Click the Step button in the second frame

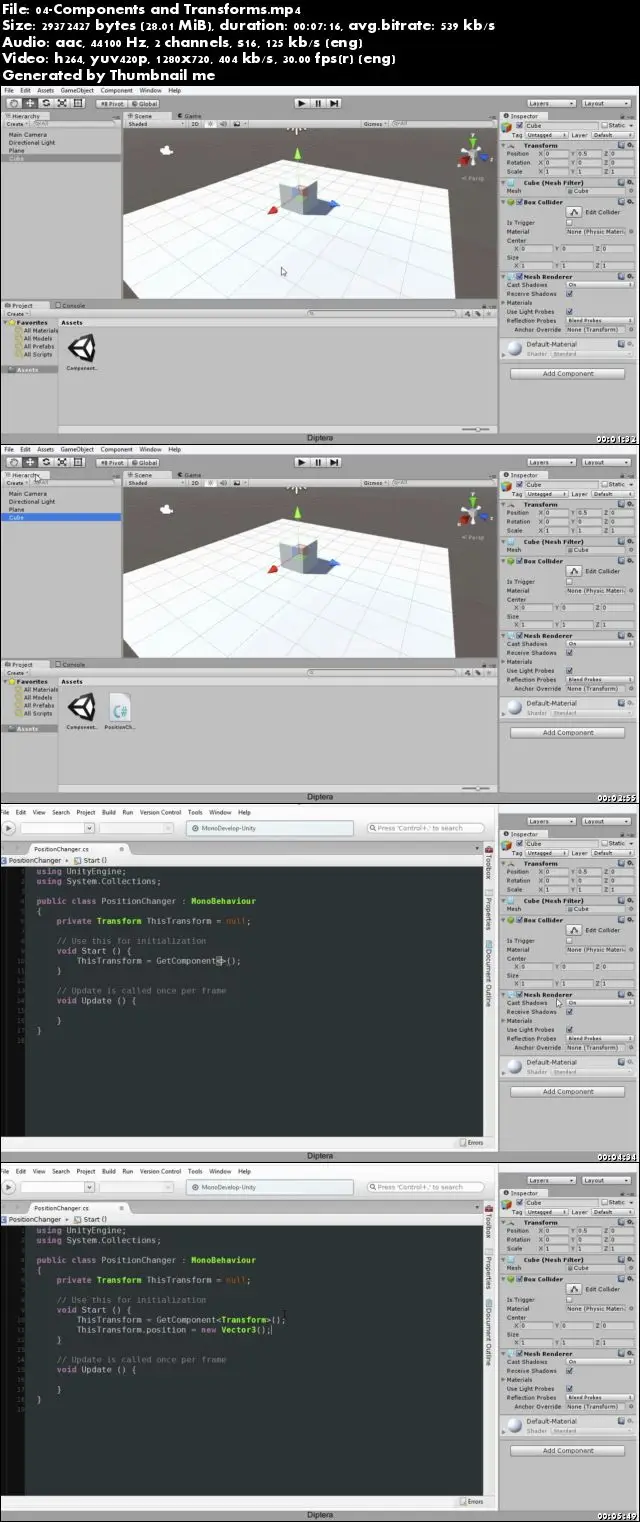click(334, 462)
